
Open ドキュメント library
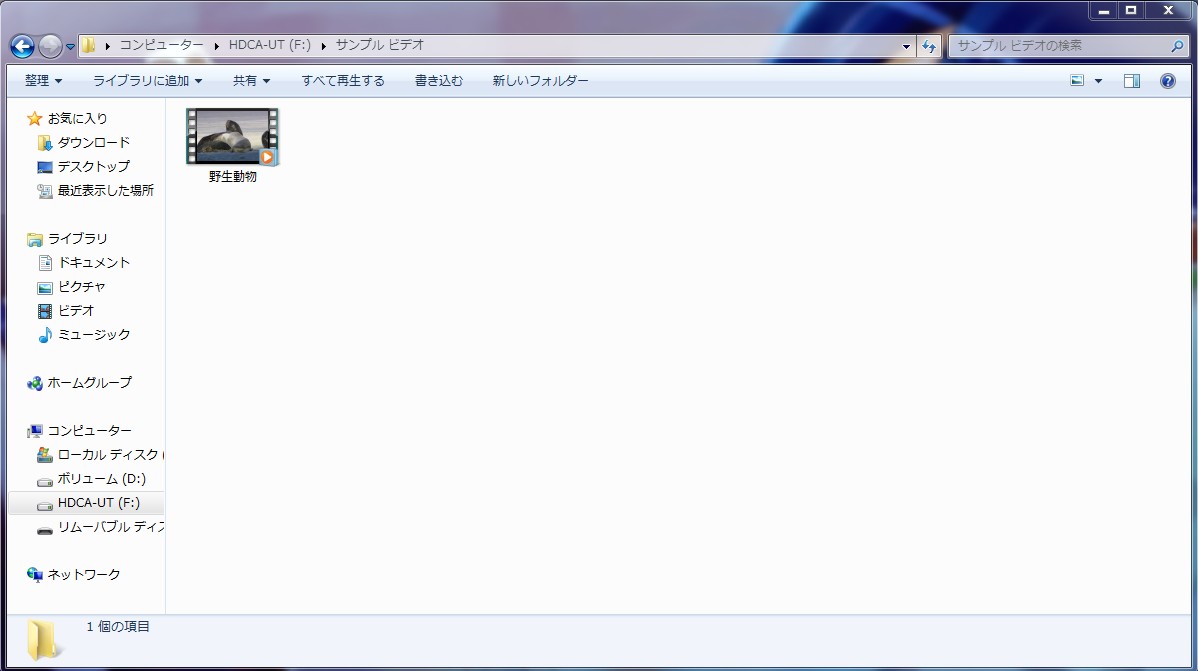[x=94, y=263]
